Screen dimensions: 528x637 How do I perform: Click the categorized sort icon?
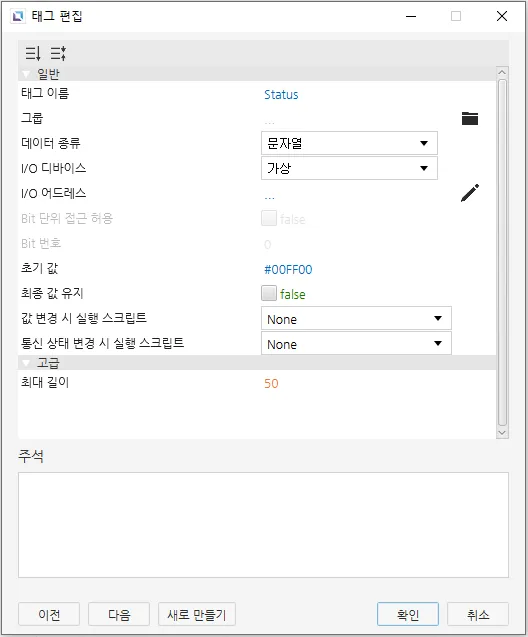click(x=32, y=53)
